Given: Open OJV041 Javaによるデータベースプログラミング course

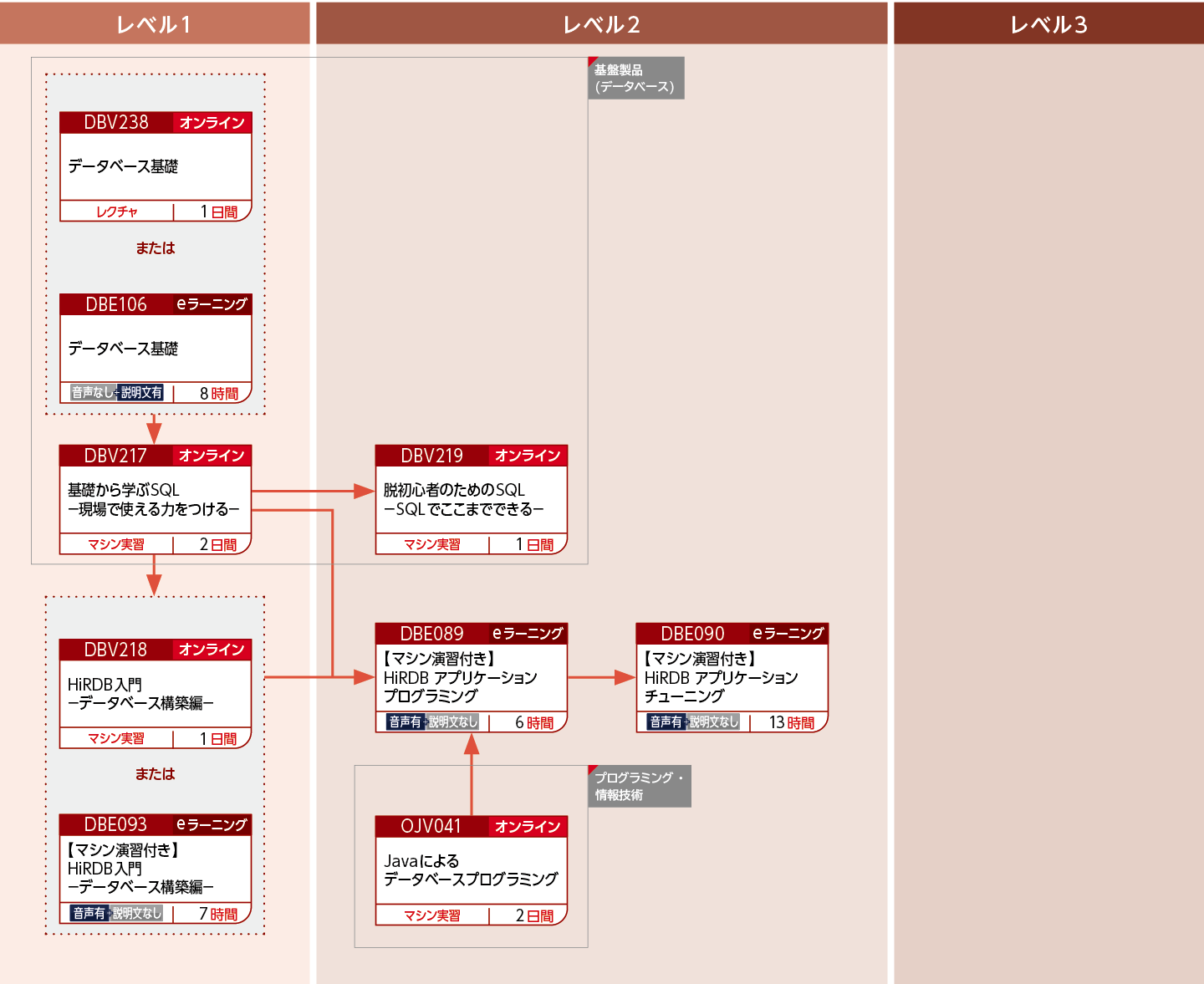Looking at the screenshot, I should click(x=471, y=870).
